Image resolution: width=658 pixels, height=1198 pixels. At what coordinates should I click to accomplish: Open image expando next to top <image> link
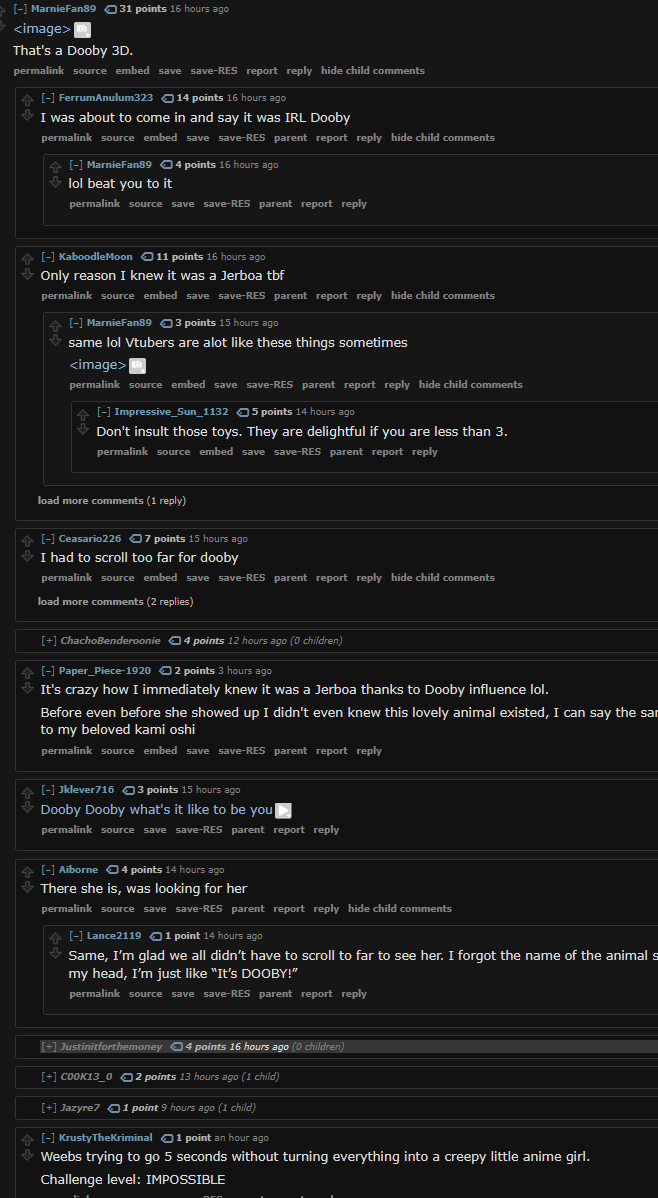click(x=83, y=30)
